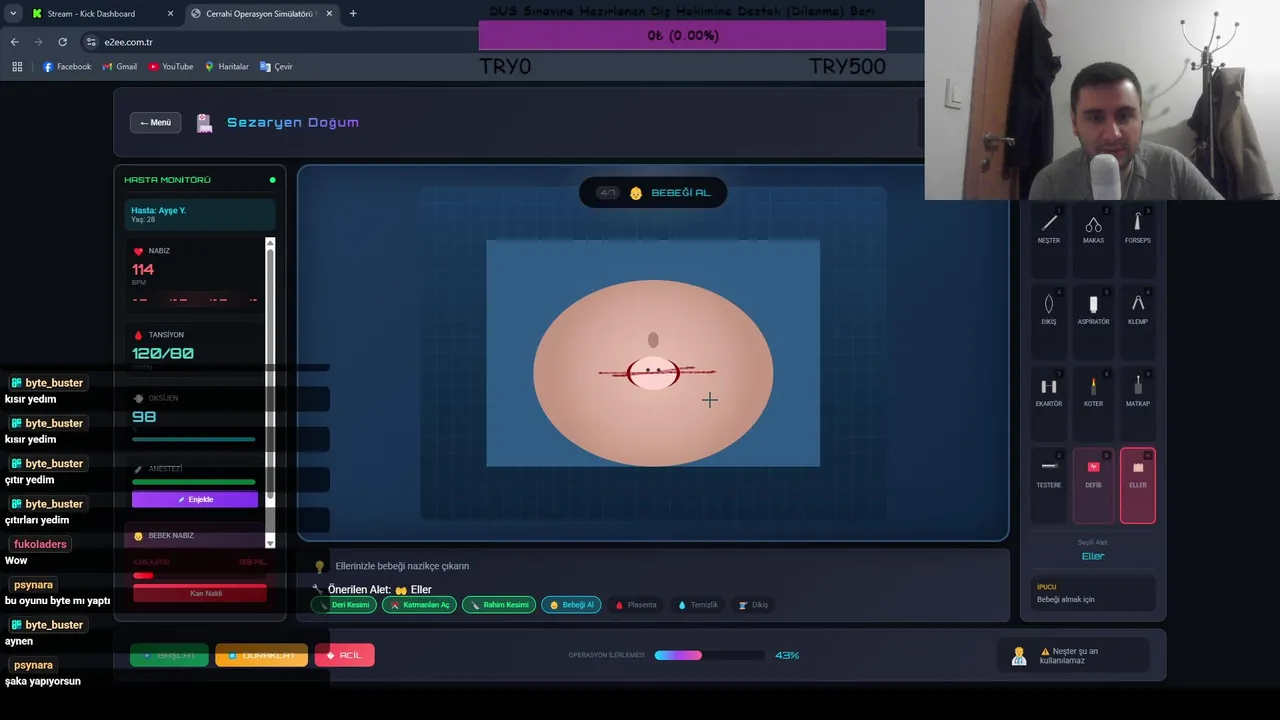Click the heart icon next to Nabız
Screen dimensions: 1280x720
138,251
